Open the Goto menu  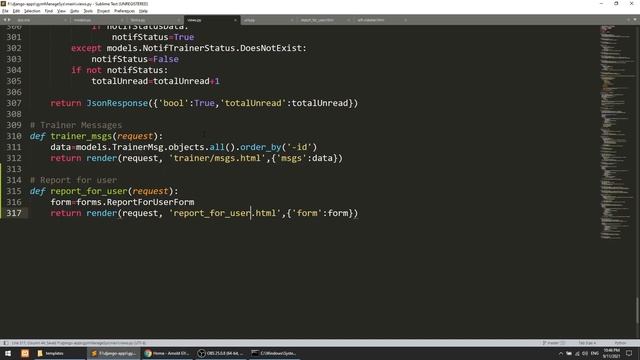pos(74,11)
